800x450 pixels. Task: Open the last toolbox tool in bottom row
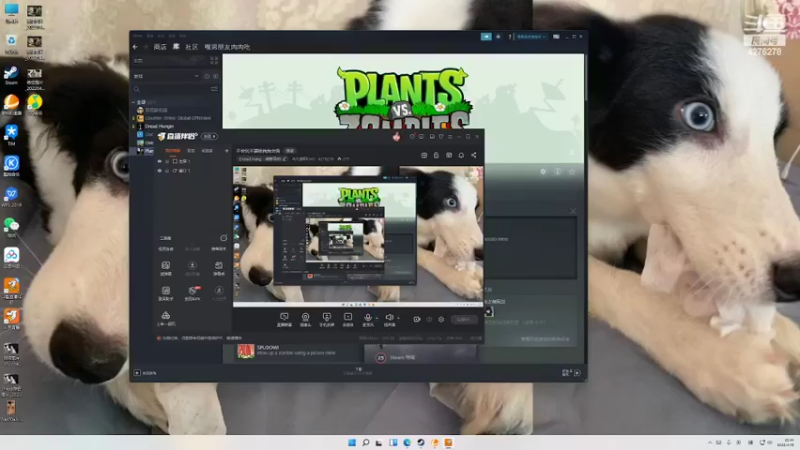[166, 318]
